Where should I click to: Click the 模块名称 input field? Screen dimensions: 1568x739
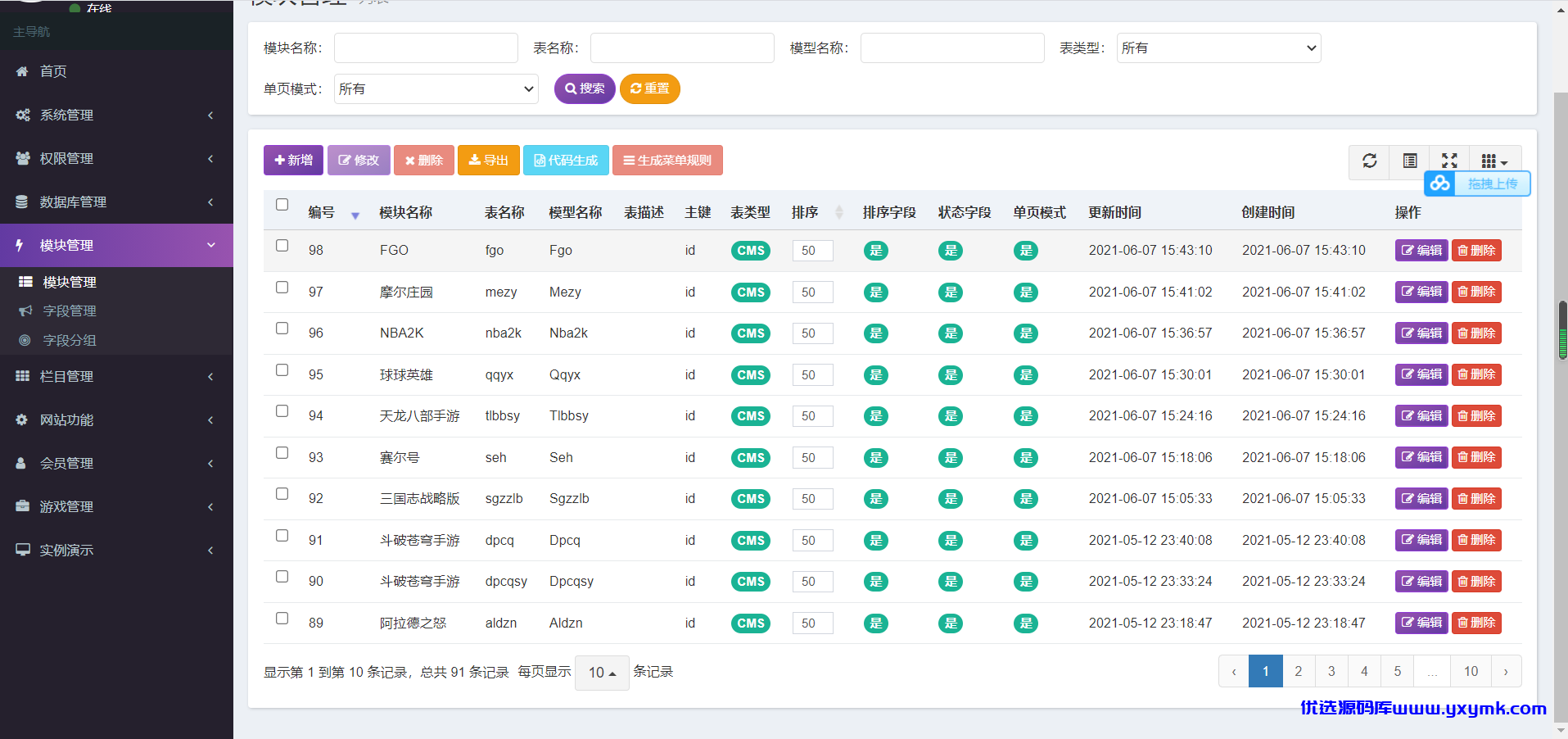[x=426, y=48]
